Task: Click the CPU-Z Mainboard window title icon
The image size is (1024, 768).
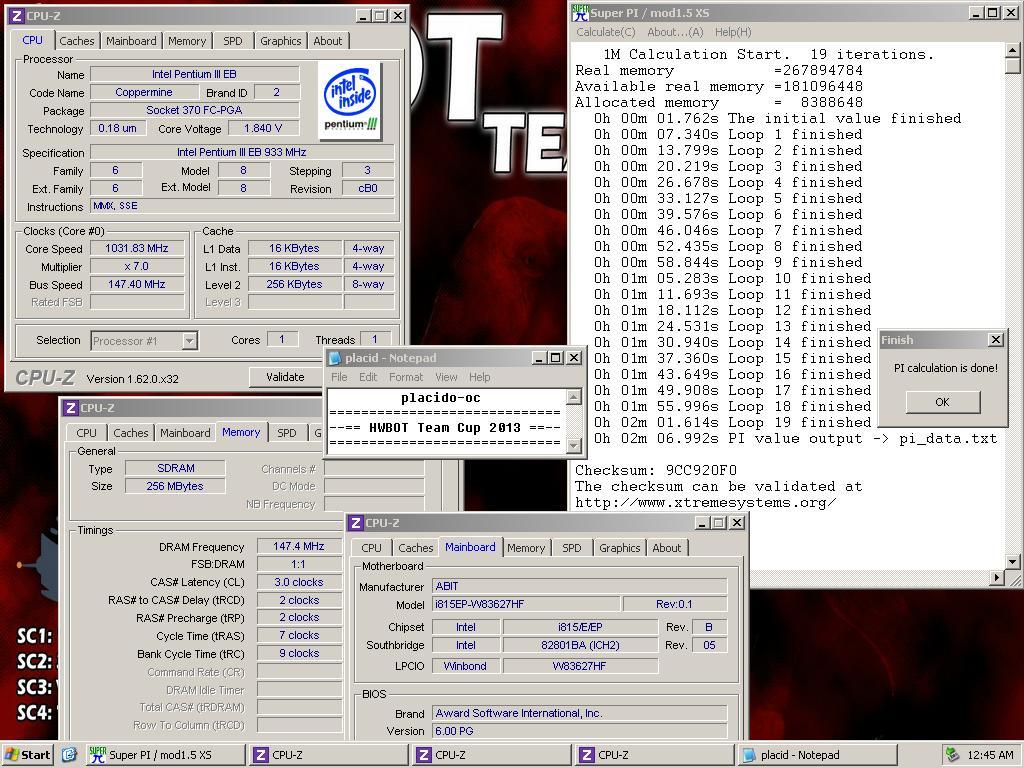Action: click(356, 523)
